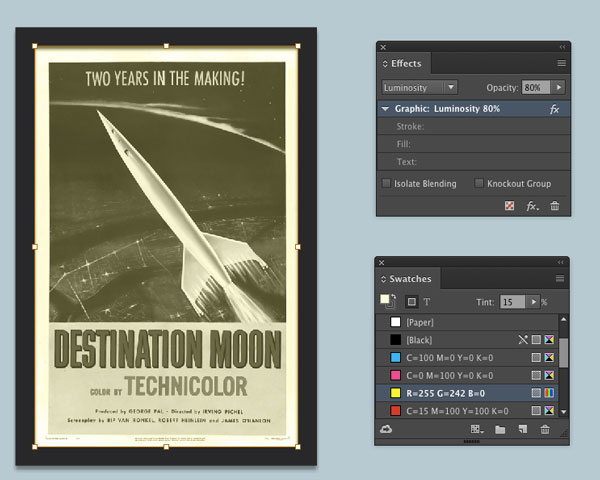Toggle Formatting affects container button
This screenshot has width=600, height=480.
point(412,302)
